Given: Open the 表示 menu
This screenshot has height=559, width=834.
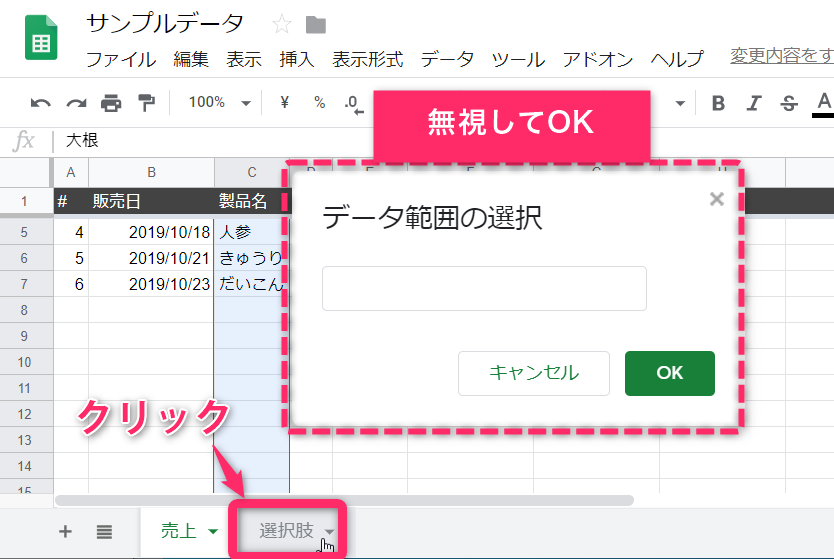Looking at the screenshot, I should [244, 59].
